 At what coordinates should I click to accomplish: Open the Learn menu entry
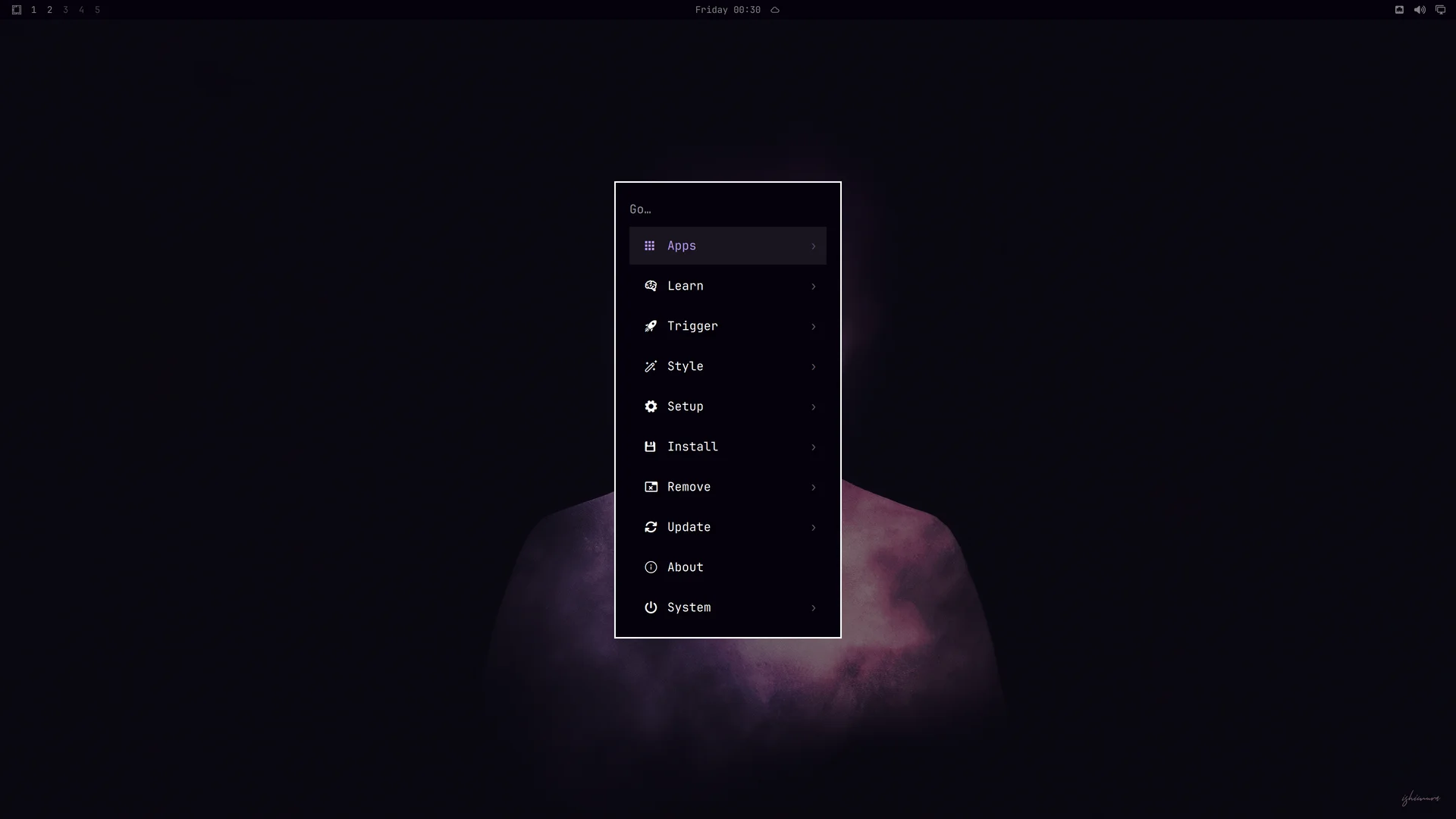click(x=728, y=286)
